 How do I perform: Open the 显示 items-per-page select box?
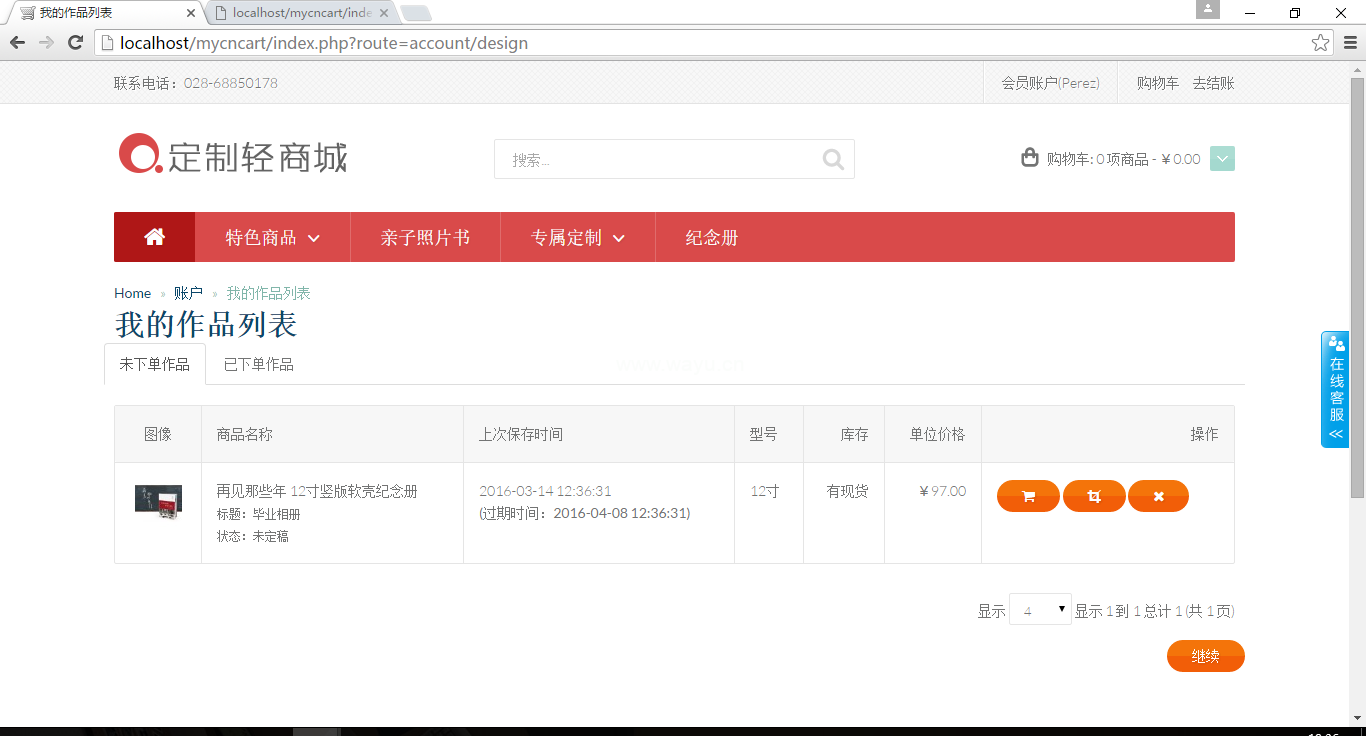click(1040, 610)
